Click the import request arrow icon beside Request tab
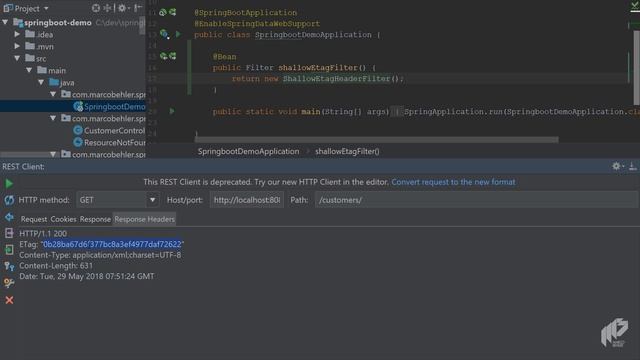The image size is (640, 360). point(9,217)
